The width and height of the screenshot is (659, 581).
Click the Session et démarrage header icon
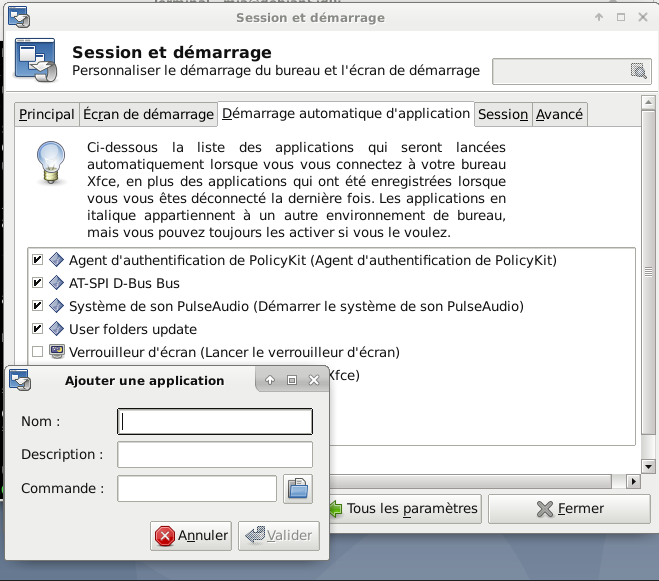point(35,61)
